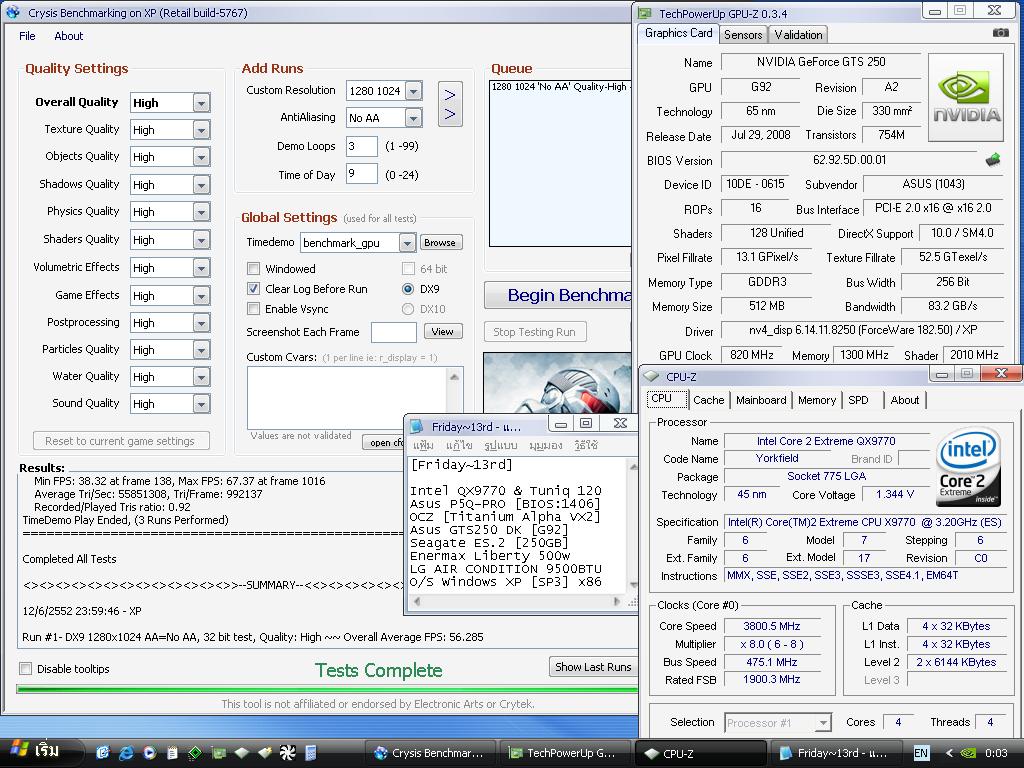Open the File menu
Screen dimensions: 1024x768
coord(27,36)
